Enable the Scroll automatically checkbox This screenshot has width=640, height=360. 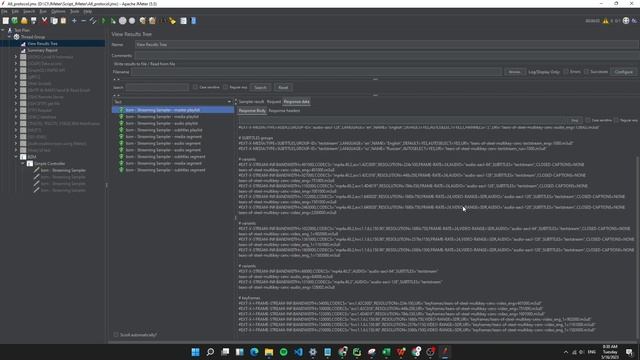pyautogui.click(x=116, y=335)
